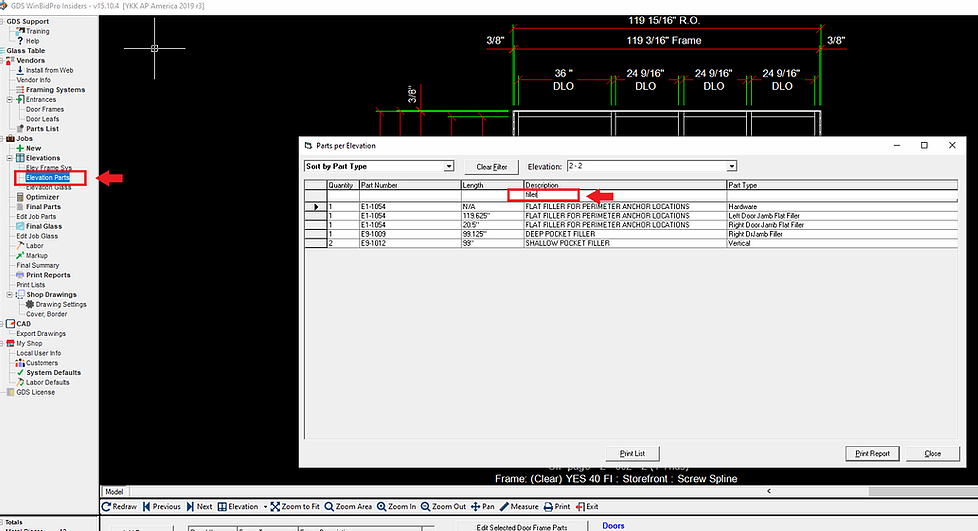This screenshot has height=531, width=978.
Task: Click the Print toolbar icon
Action: coord(557,507)
